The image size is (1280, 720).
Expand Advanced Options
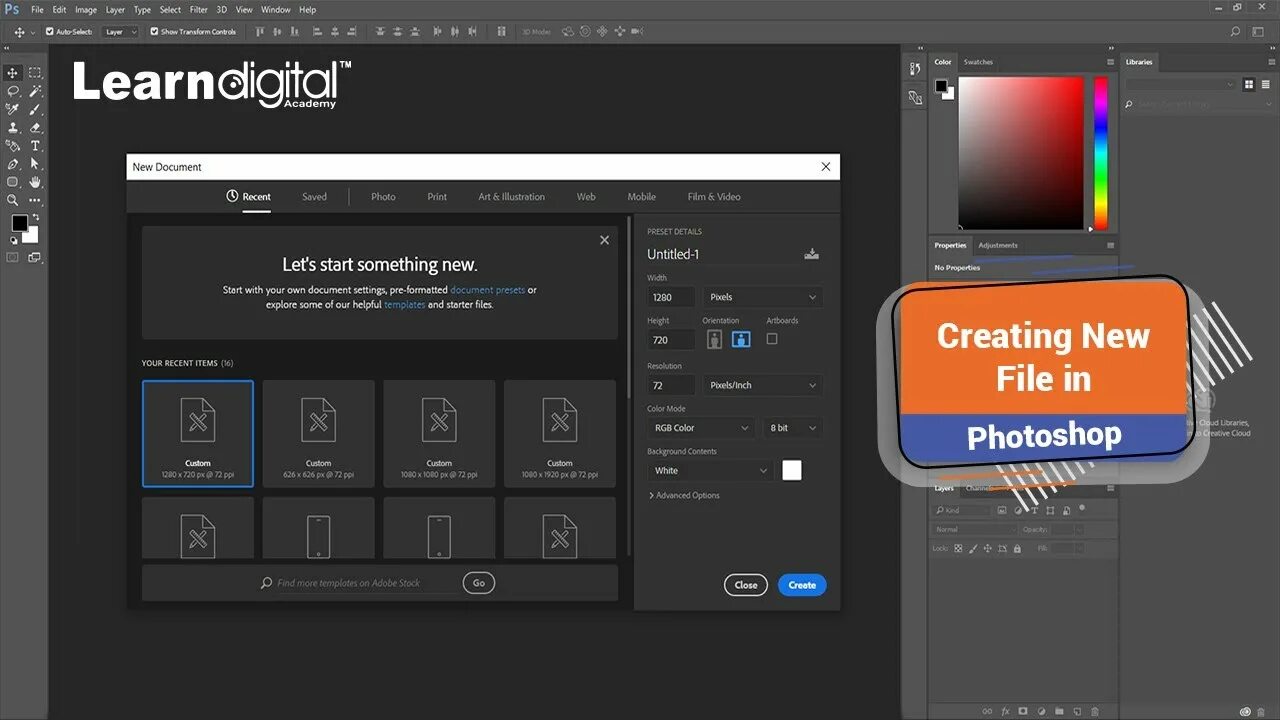(x=684, y=496)
